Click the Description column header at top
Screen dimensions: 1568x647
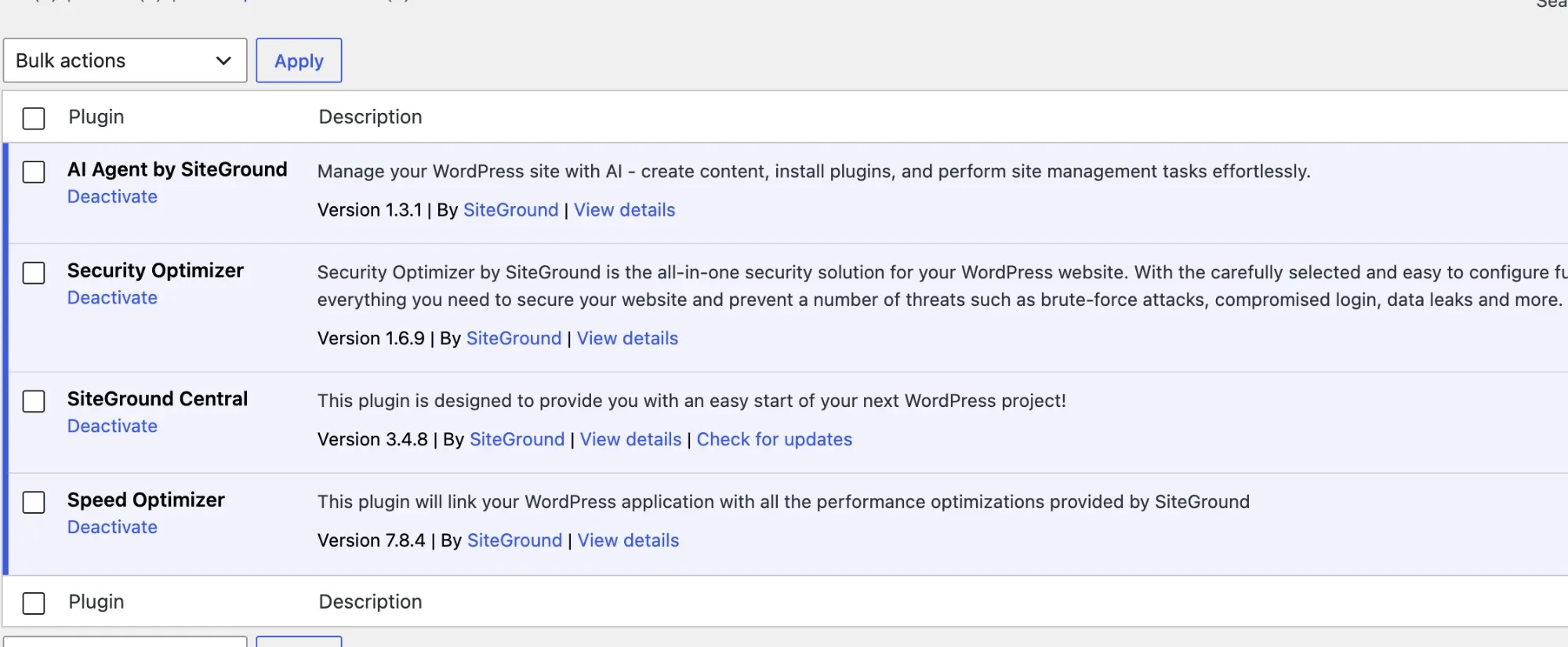click(370, 117)
